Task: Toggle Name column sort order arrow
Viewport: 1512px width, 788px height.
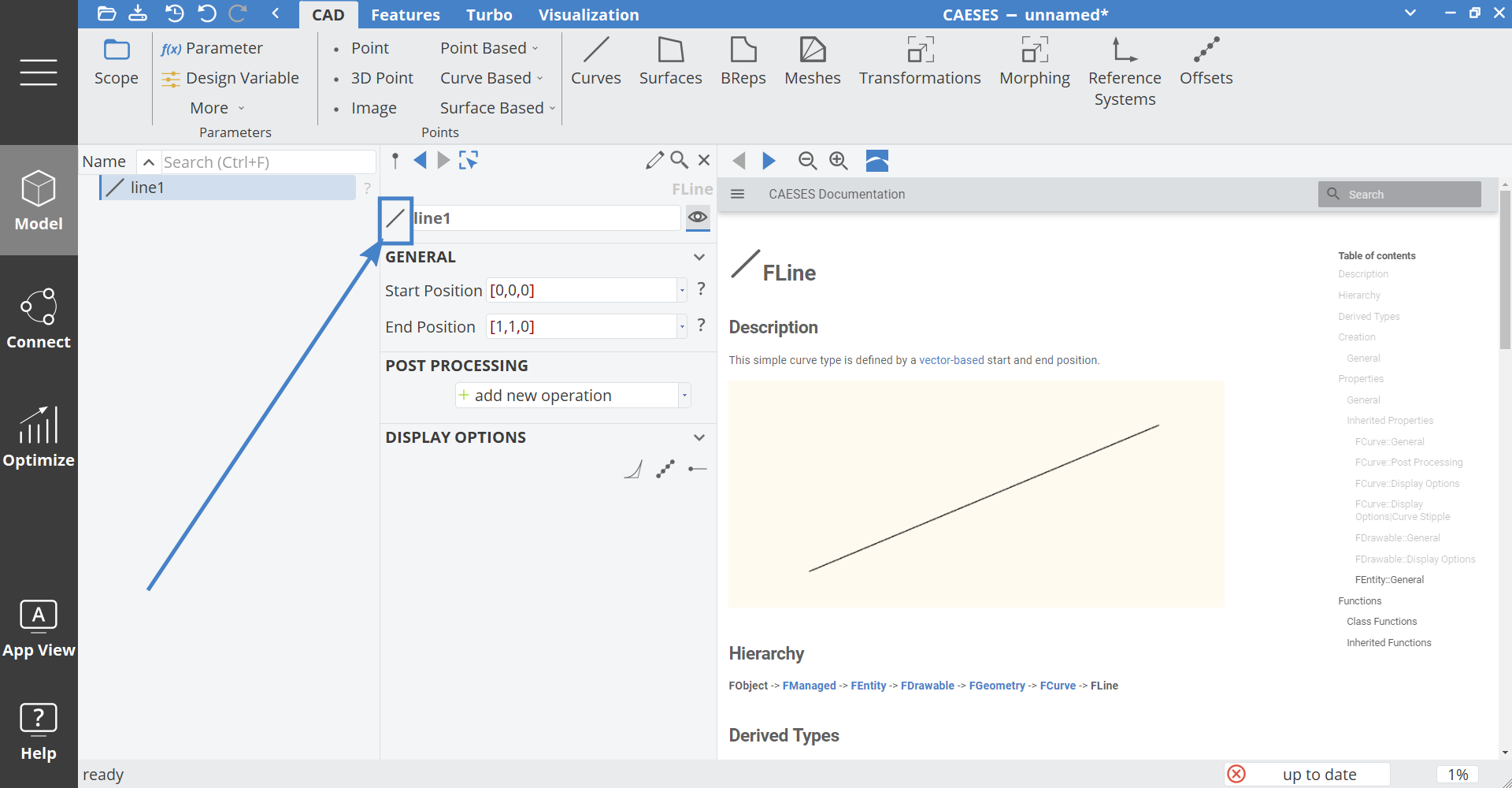Action: coord(148,162)
